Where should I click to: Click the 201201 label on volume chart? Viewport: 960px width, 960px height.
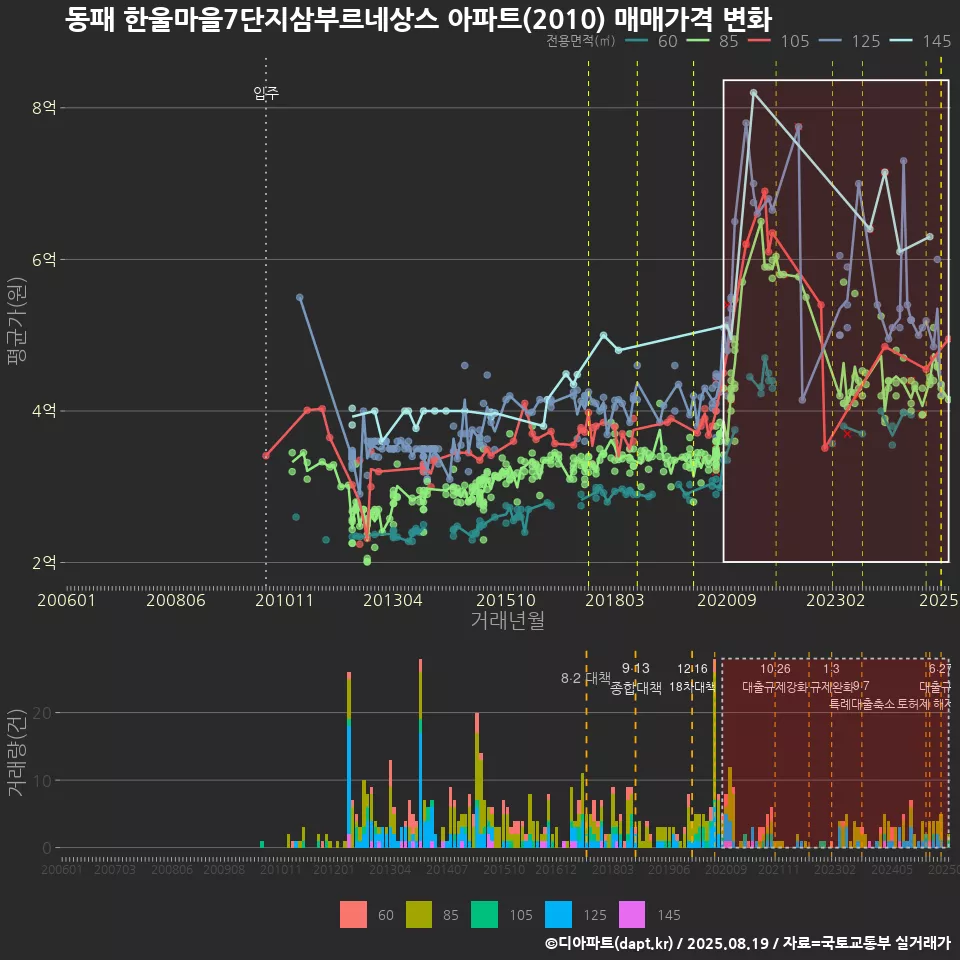[x=334, y=870]
